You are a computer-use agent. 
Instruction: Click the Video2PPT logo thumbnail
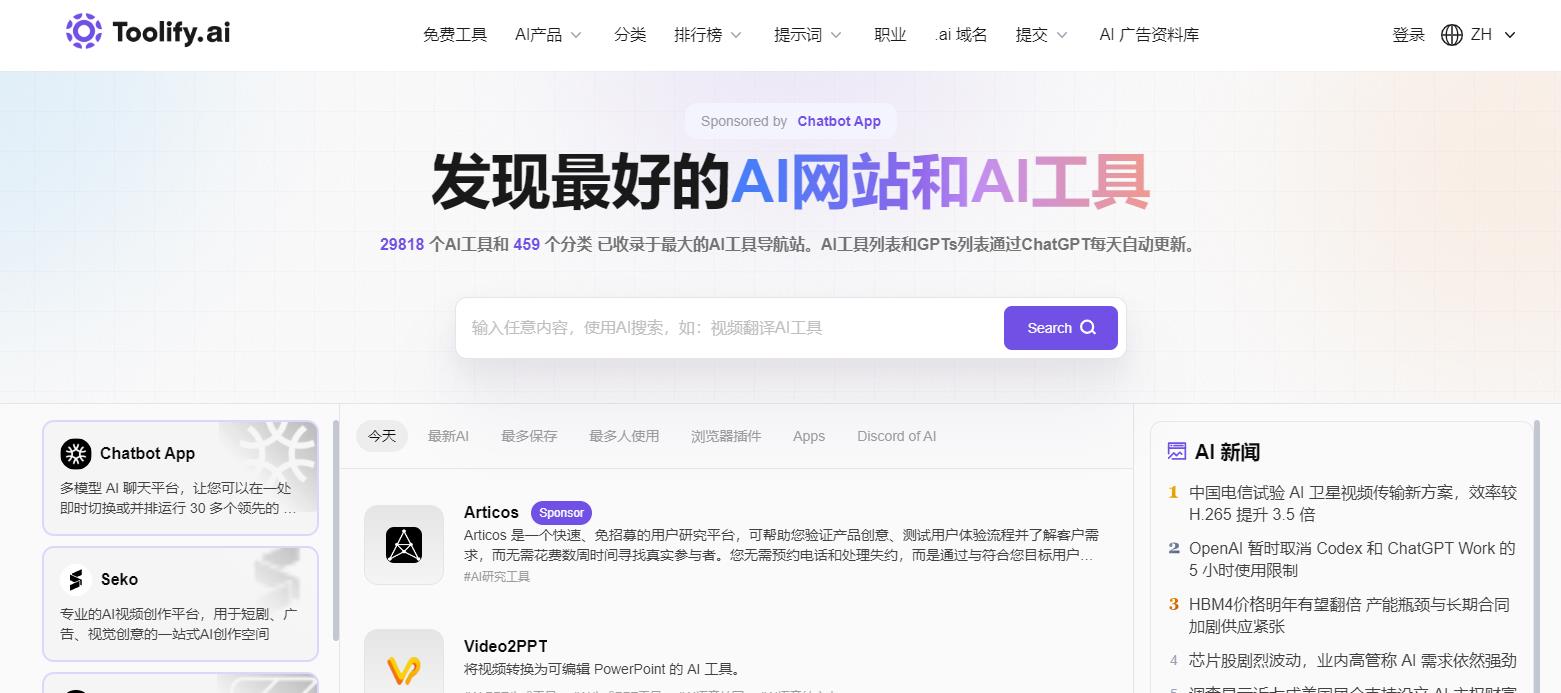pyautogui.click(x=404, y=661)
